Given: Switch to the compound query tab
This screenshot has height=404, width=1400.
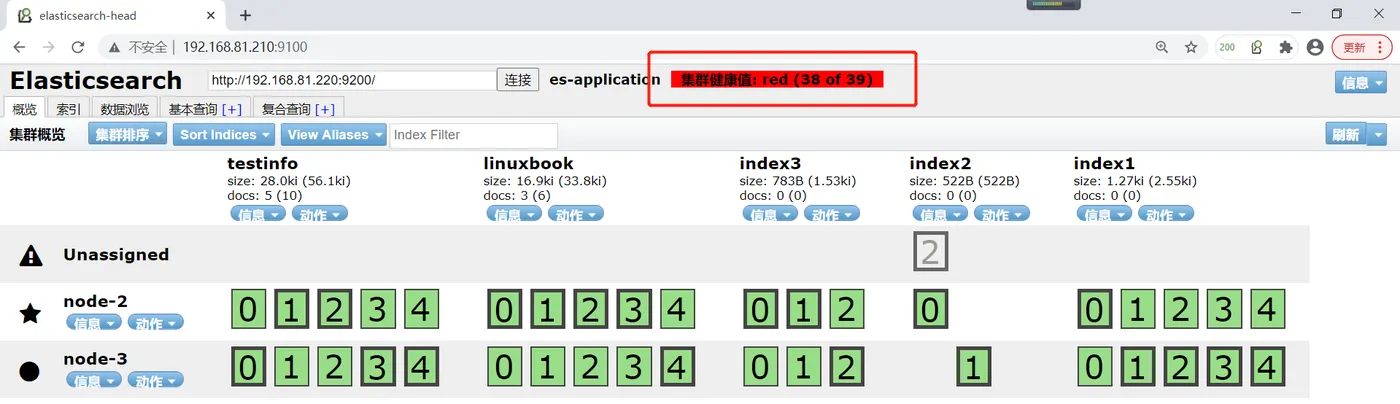Looking at the screenshot, I should pos(286,109).
